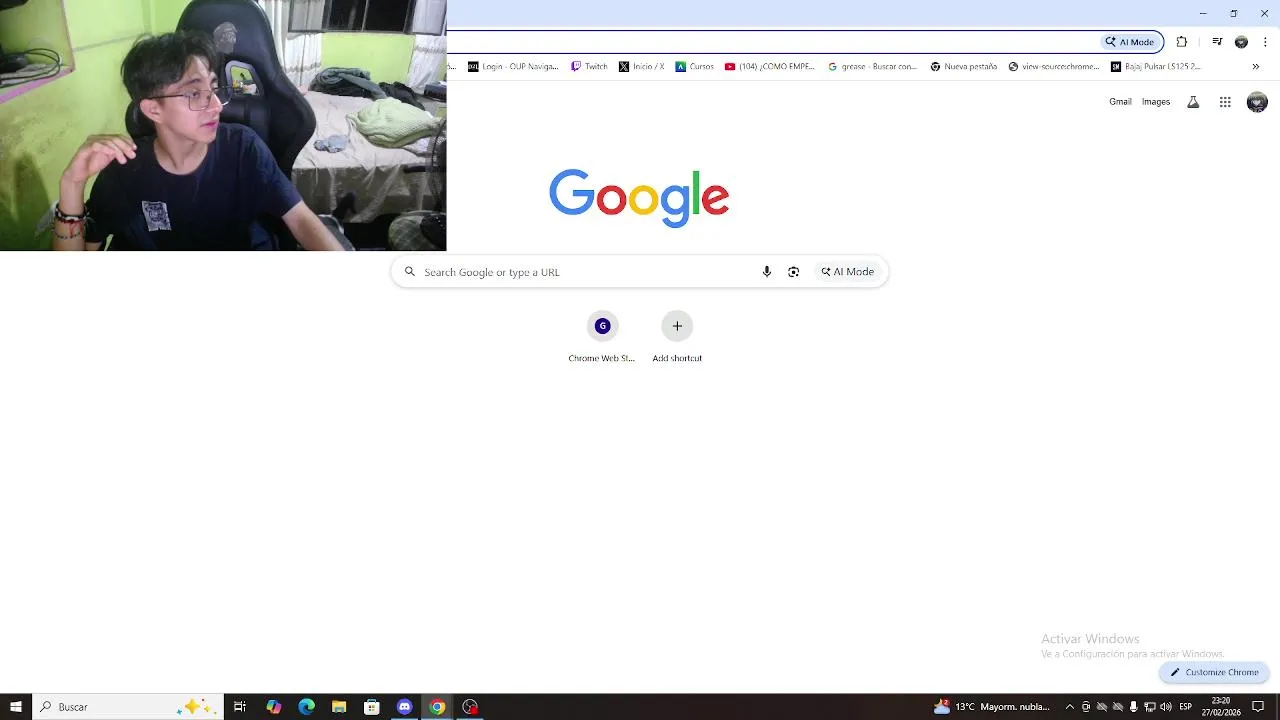Image resolution: width=1280 pixels, height=720 pixels.
Task: Open the network tray icon
Action: pyautogui.click(x=1150, y=707)
